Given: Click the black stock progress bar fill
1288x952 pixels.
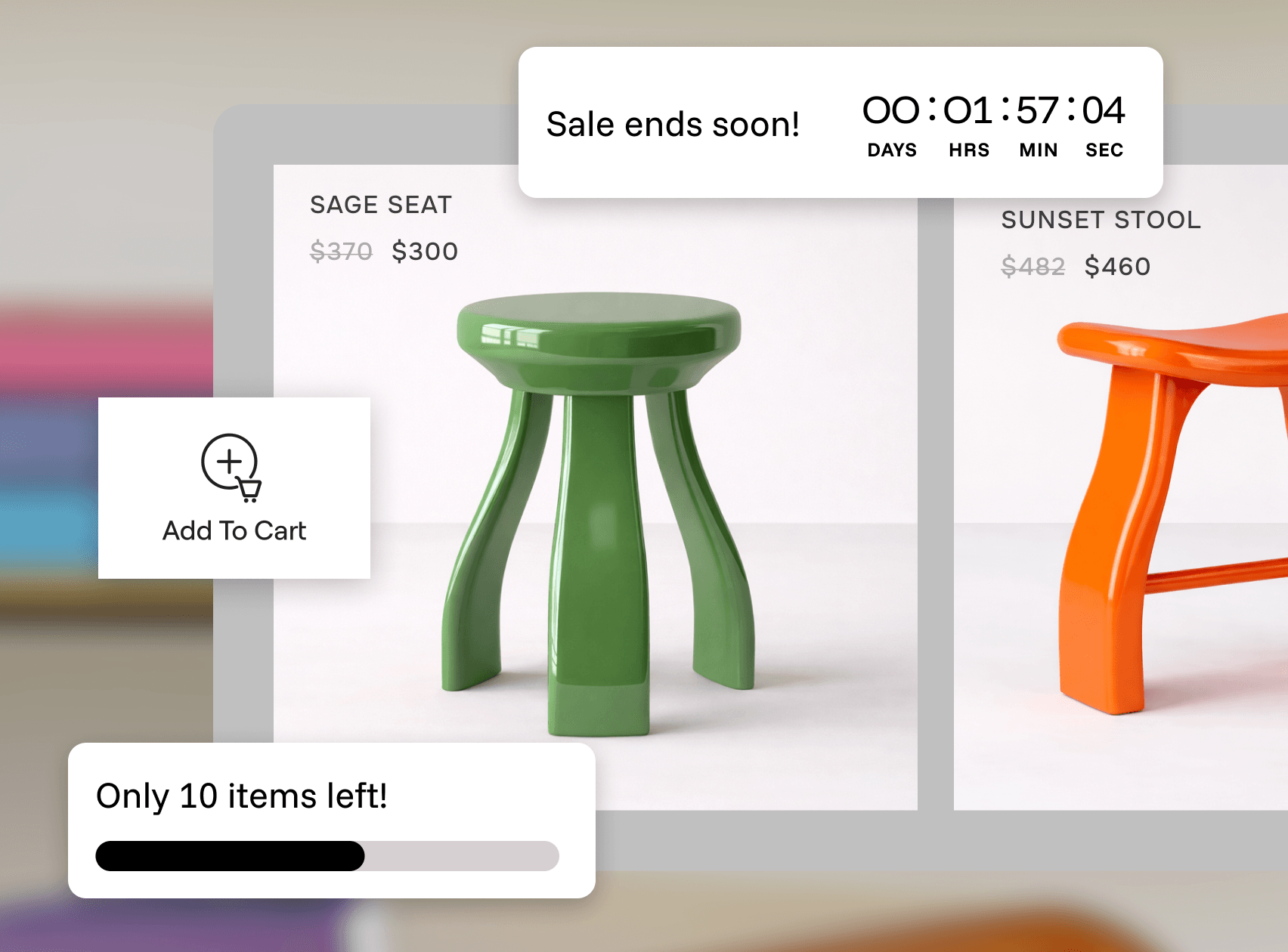Looking at the screenshot, I should tap(230, 856).
